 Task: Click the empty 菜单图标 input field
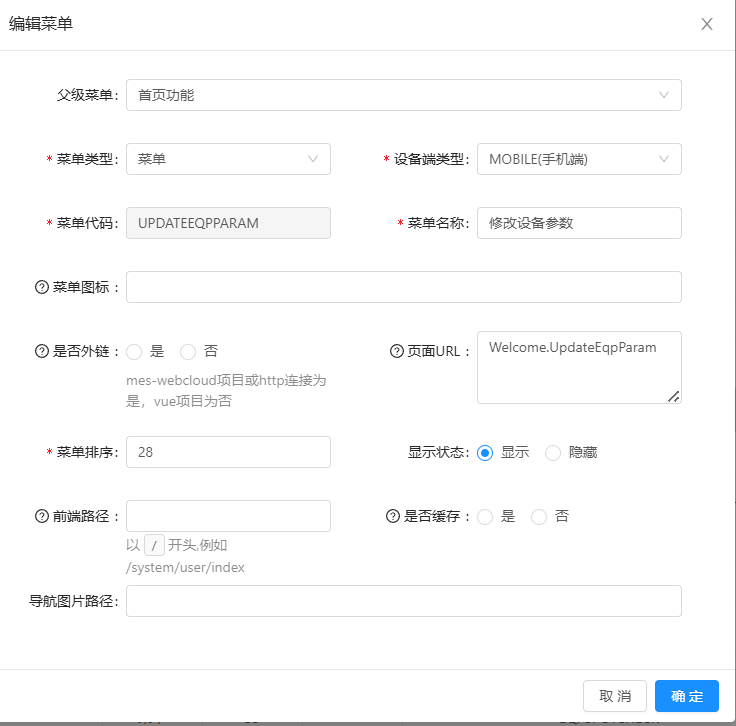(x=404, y=287)
